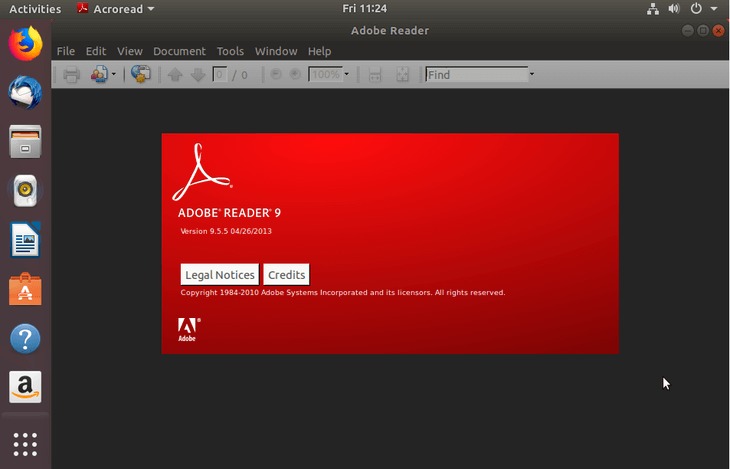Open the Help menu
The width and height of the screenshot is (730, 469).
coord(319,51)
